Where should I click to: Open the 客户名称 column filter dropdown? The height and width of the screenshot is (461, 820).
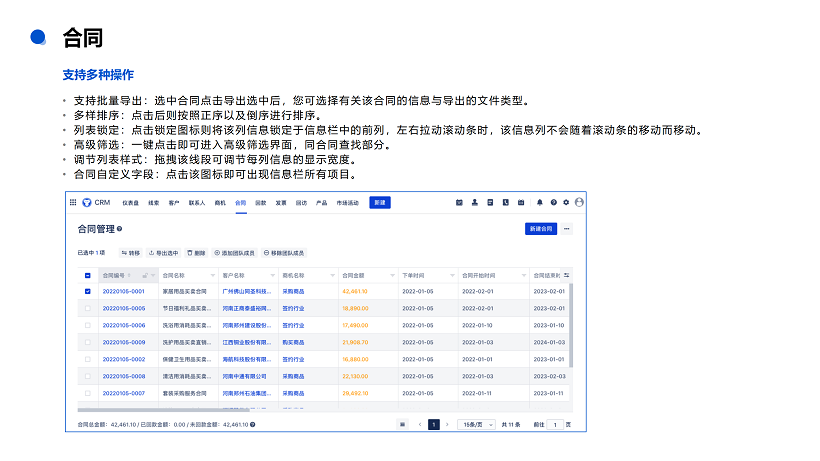(x=272, y=275)
